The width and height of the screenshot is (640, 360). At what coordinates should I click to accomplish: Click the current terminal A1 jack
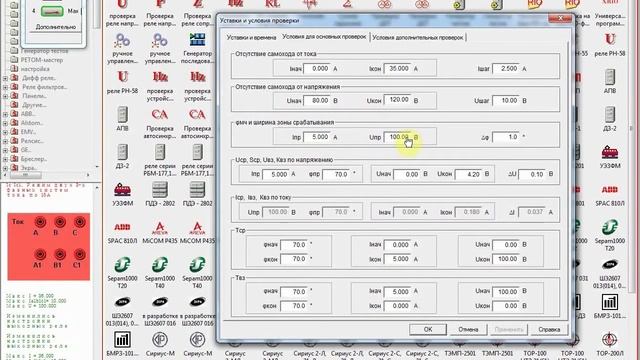click(x=40, y=254)
